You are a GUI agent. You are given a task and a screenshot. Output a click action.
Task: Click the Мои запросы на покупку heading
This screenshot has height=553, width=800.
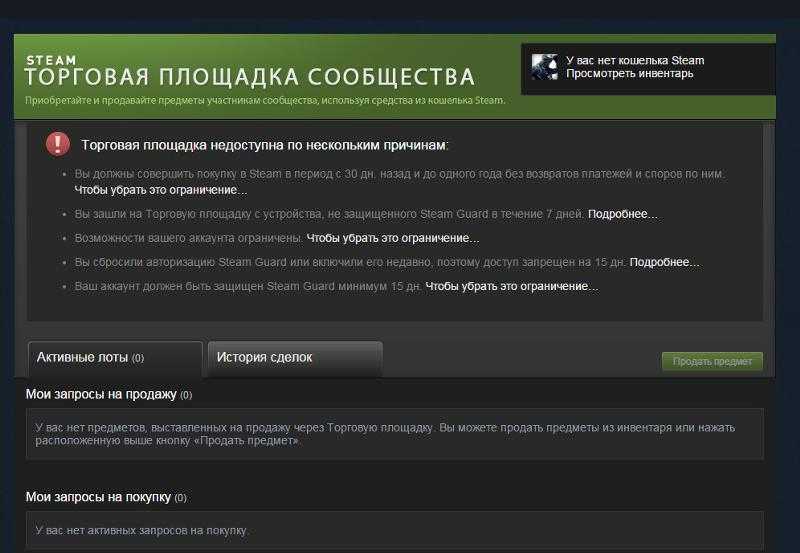click(x=106, y=497)
